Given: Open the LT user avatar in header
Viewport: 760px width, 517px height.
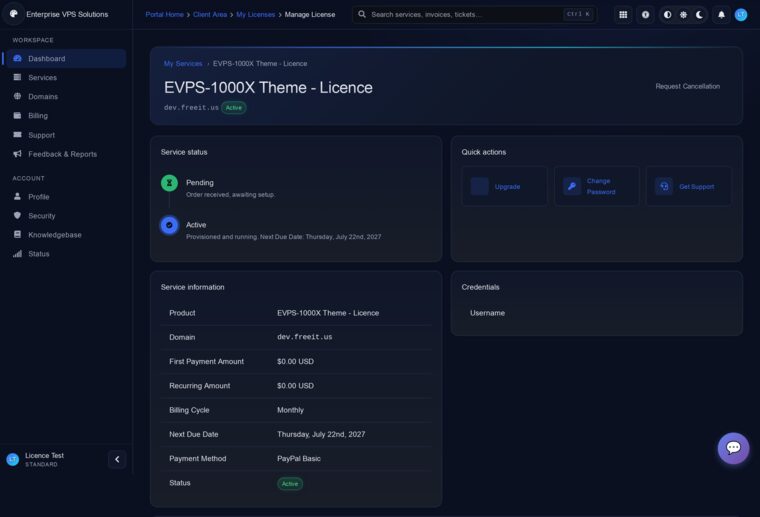Looking at the screenshot, I should coord(741,15).
